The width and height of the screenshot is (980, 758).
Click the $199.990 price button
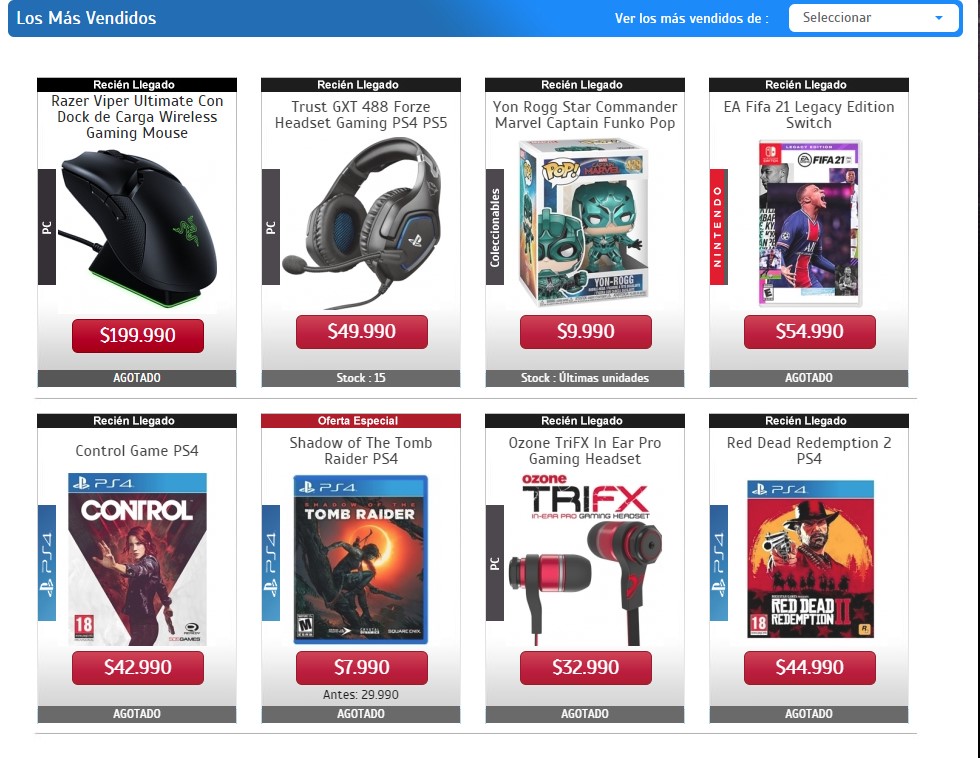[x=138, y=336]
